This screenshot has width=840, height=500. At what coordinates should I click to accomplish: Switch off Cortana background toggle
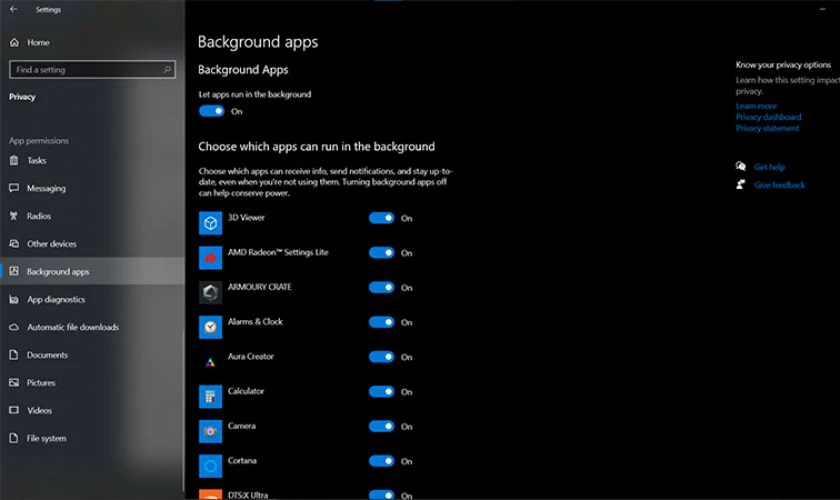(x=381, y=461)
